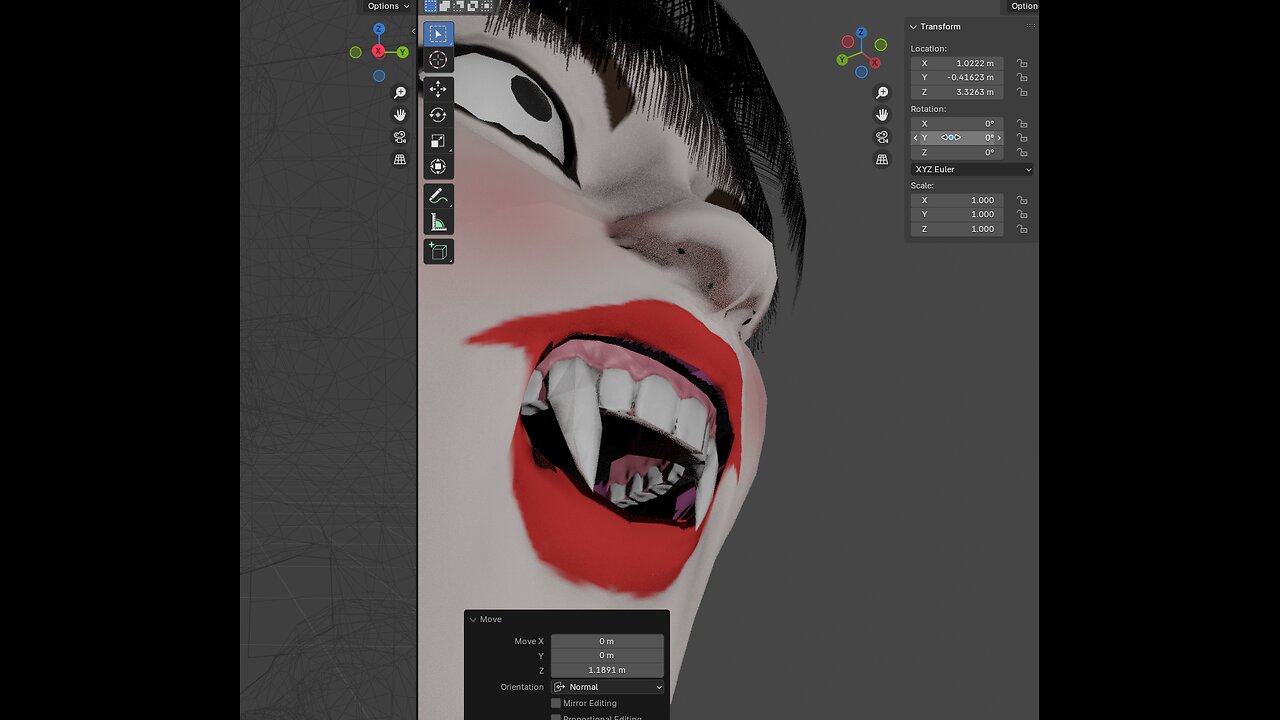Screen dimensions: 1280x720
Task: Edit Rotation X field
Action: tap(956, 124)
